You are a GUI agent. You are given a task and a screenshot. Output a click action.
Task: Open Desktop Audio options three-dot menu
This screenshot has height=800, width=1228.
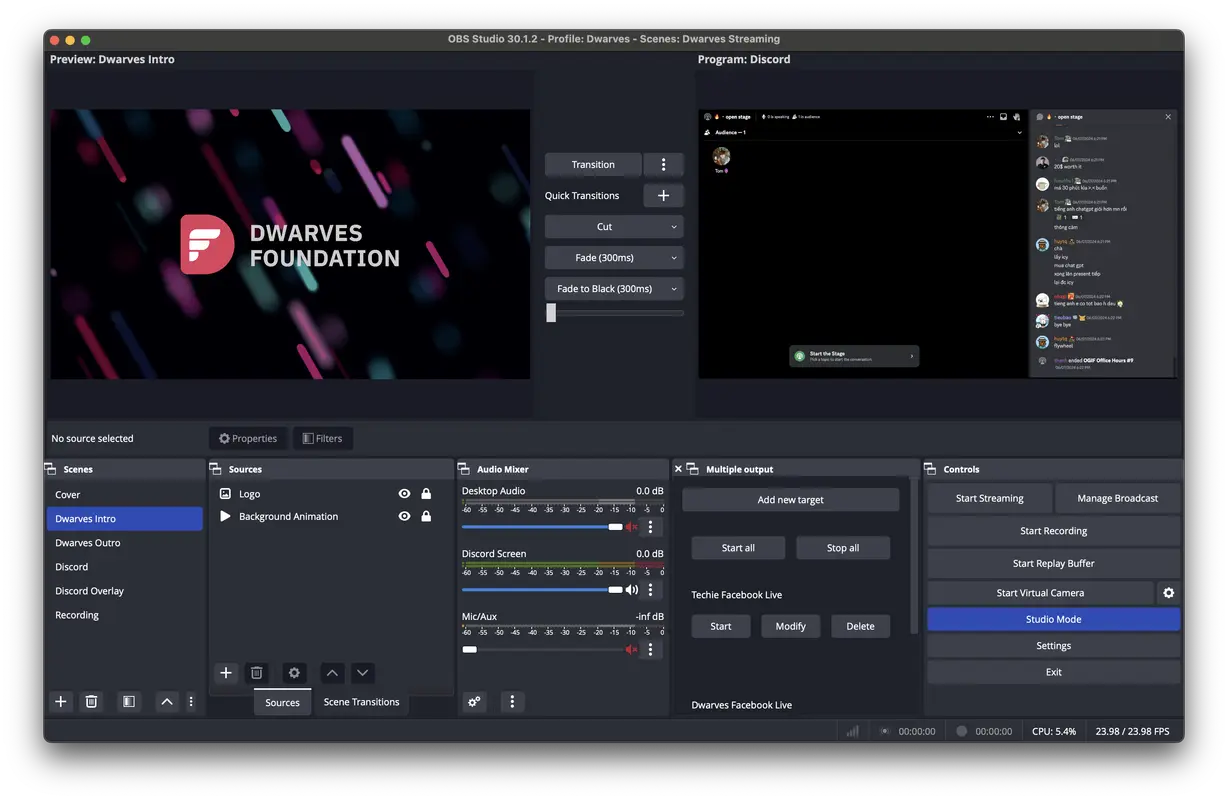pos(651,527)
